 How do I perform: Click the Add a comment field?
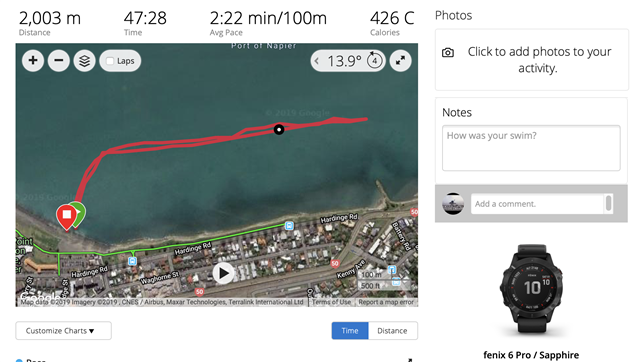coord(537,204)
